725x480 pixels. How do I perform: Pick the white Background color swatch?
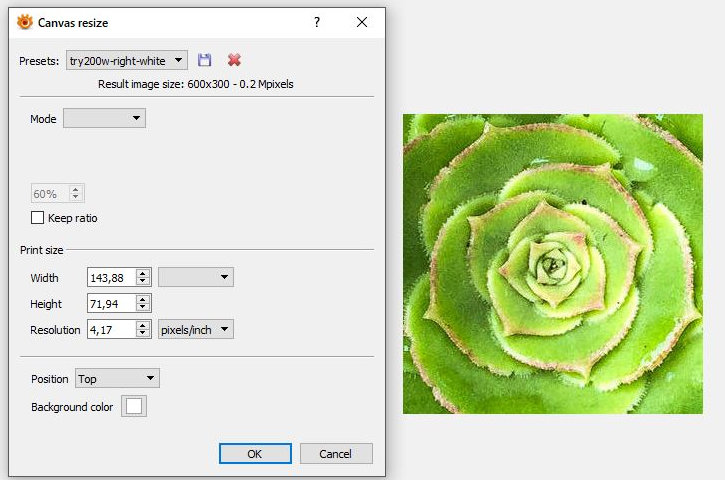(x=134, y=406)
